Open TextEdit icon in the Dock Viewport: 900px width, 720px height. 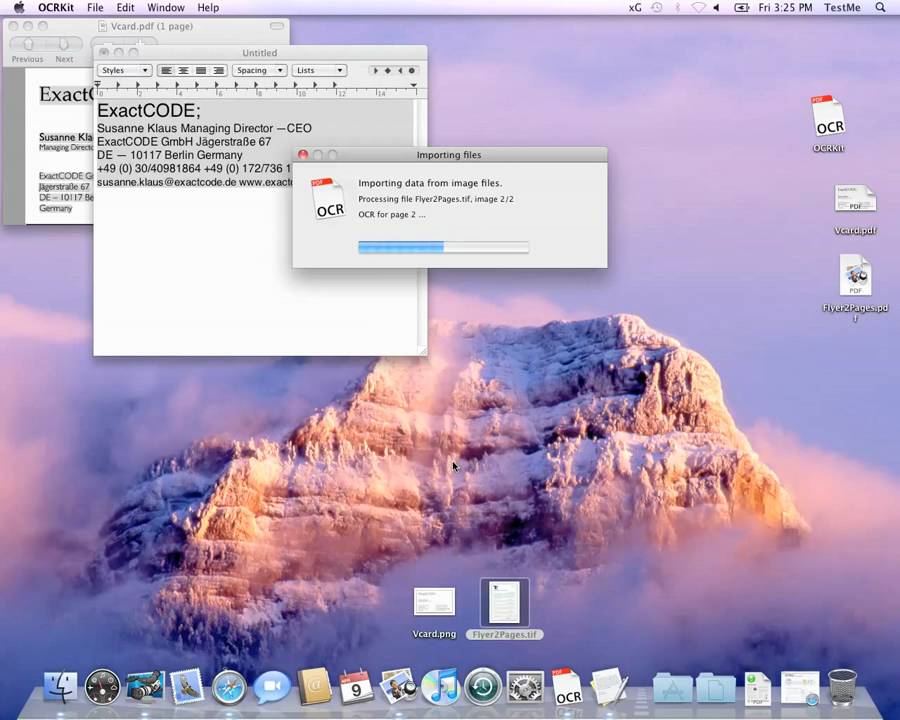tap(608, 688)
